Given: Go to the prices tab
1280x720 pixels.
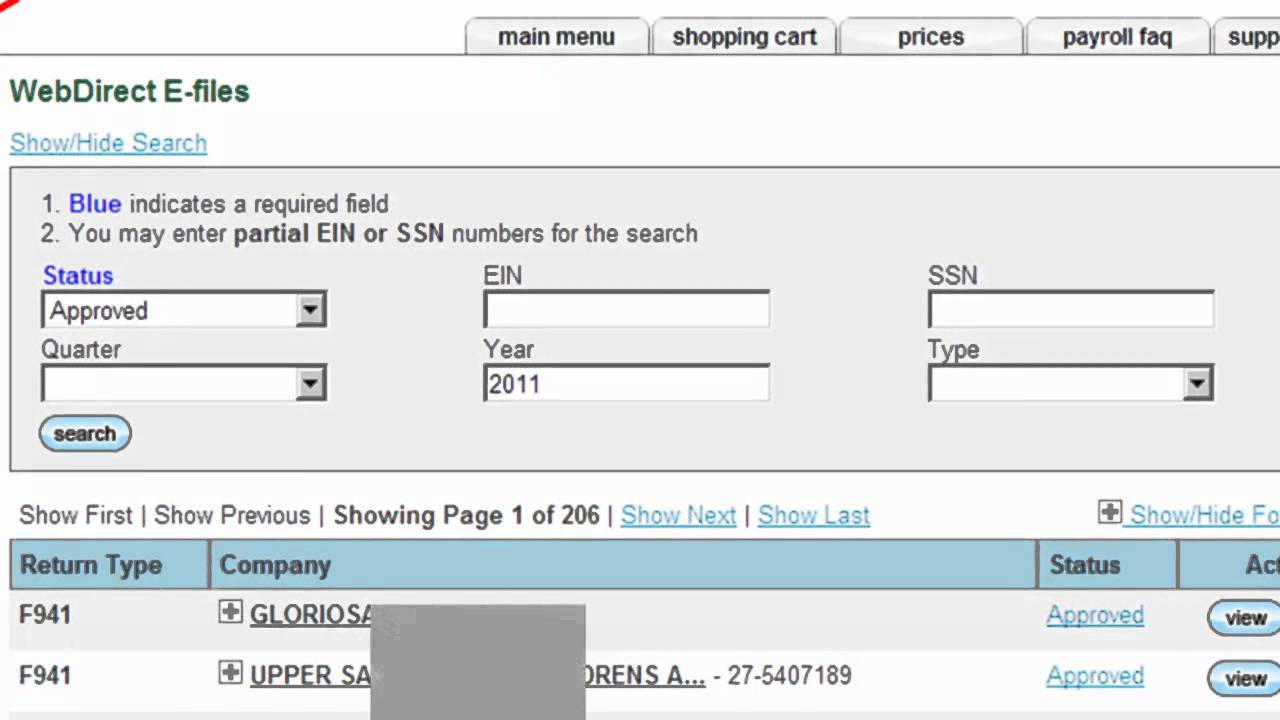Looking at the screenshot, I should (930, 37).
